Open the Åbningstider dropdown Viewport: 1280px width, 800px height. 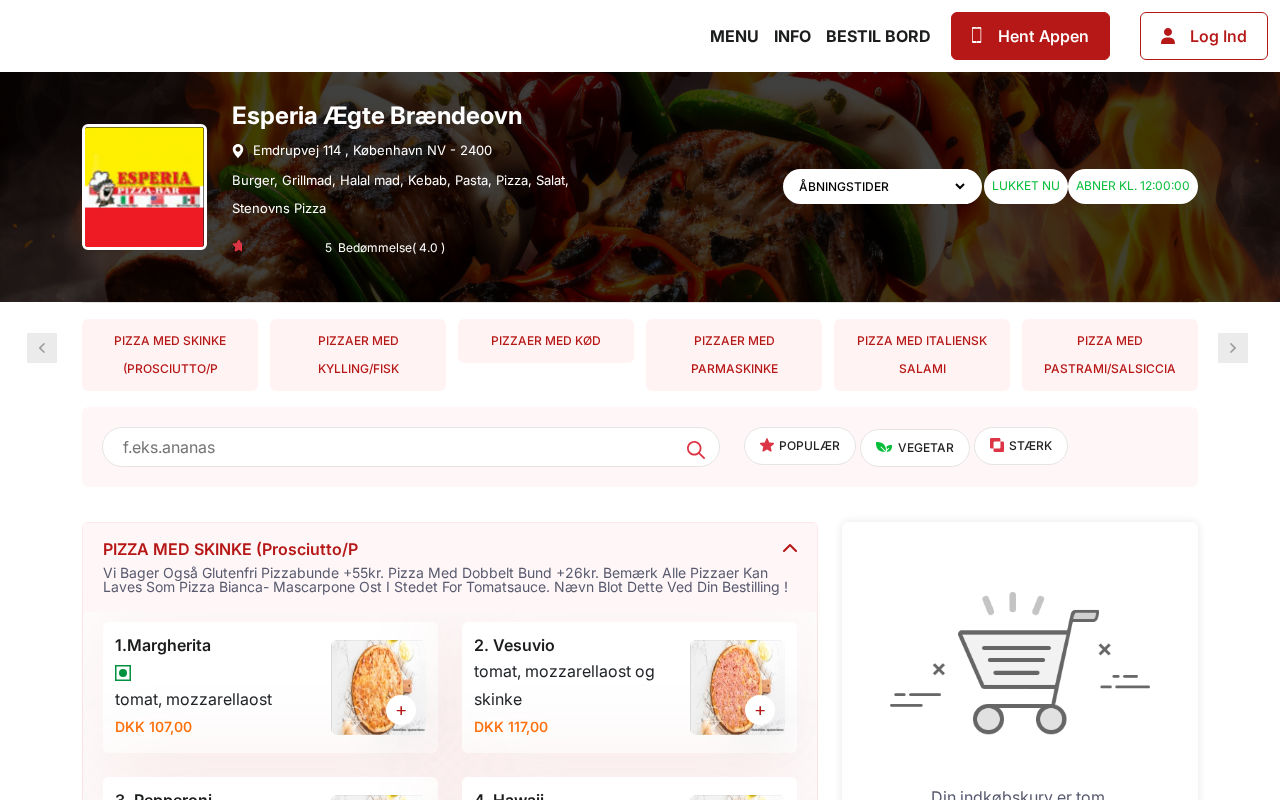[x=882, y=186]
